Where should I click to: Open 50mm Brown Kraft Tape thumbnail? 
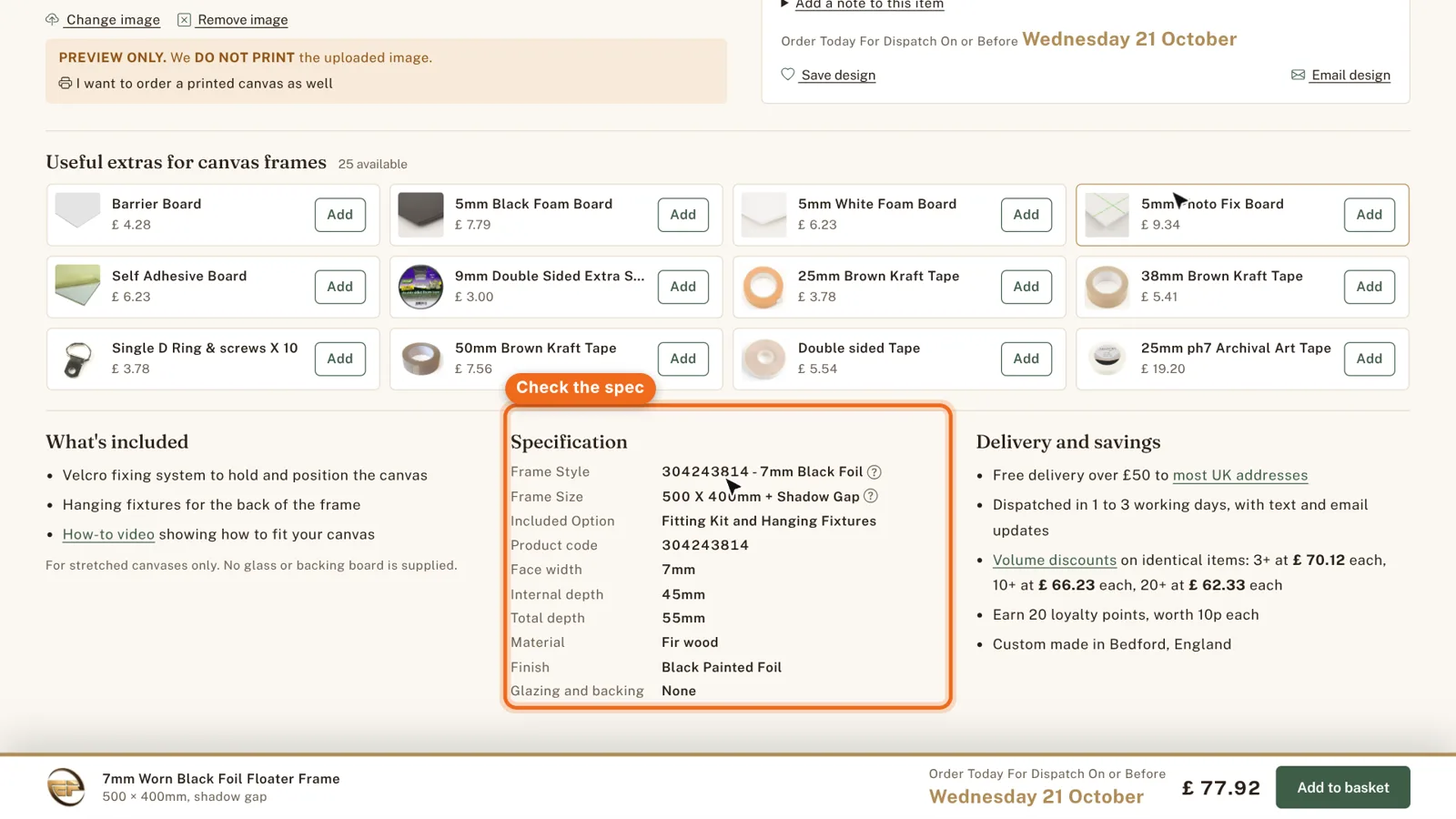pyautogui.click(x=420, y=359)
